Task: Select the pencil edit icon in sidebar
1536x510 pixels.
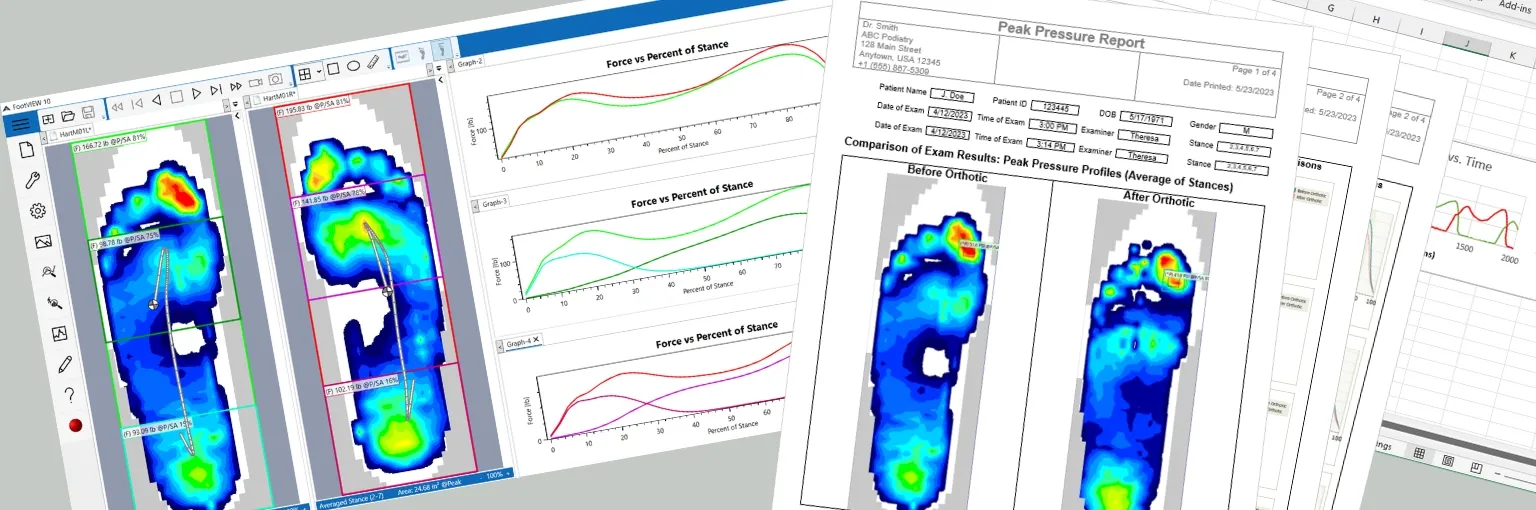Action: coord(64,364)
